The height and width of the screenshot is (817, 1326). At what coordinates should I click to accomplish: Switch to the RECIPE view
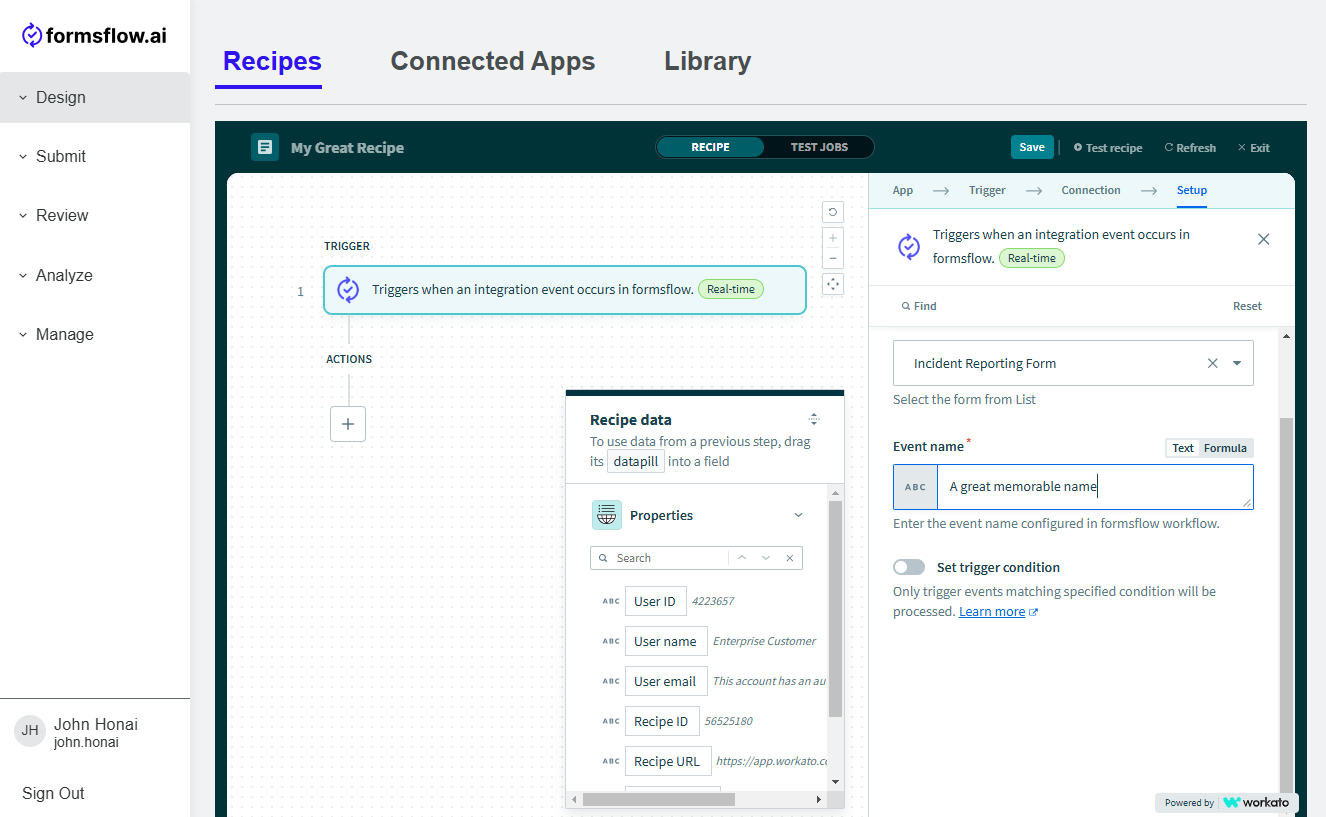click(710, 147)
